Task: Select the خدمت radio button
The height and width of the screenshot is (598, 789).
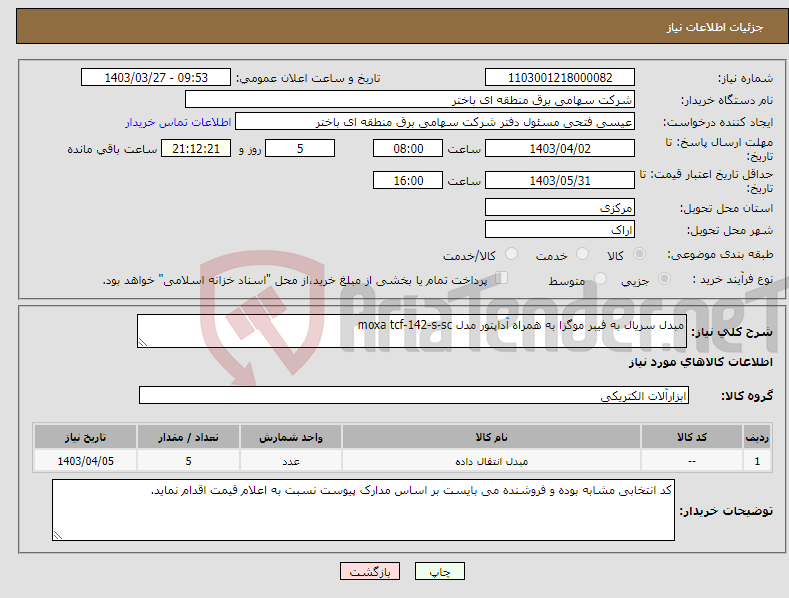Action: (582, 254)
